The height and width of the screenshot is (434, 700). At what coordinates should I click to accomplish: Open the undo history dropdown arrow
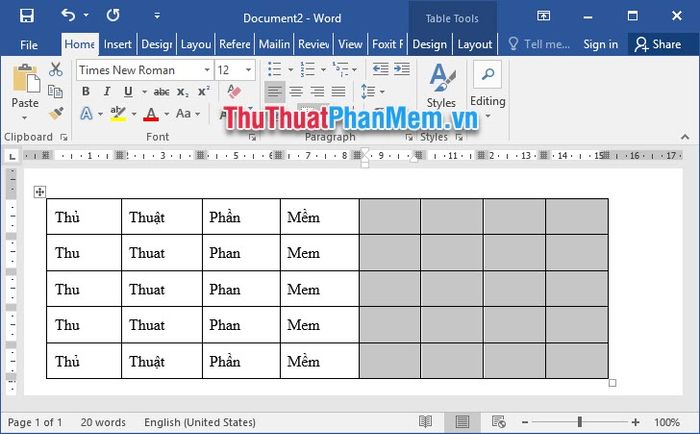point(86,15)
